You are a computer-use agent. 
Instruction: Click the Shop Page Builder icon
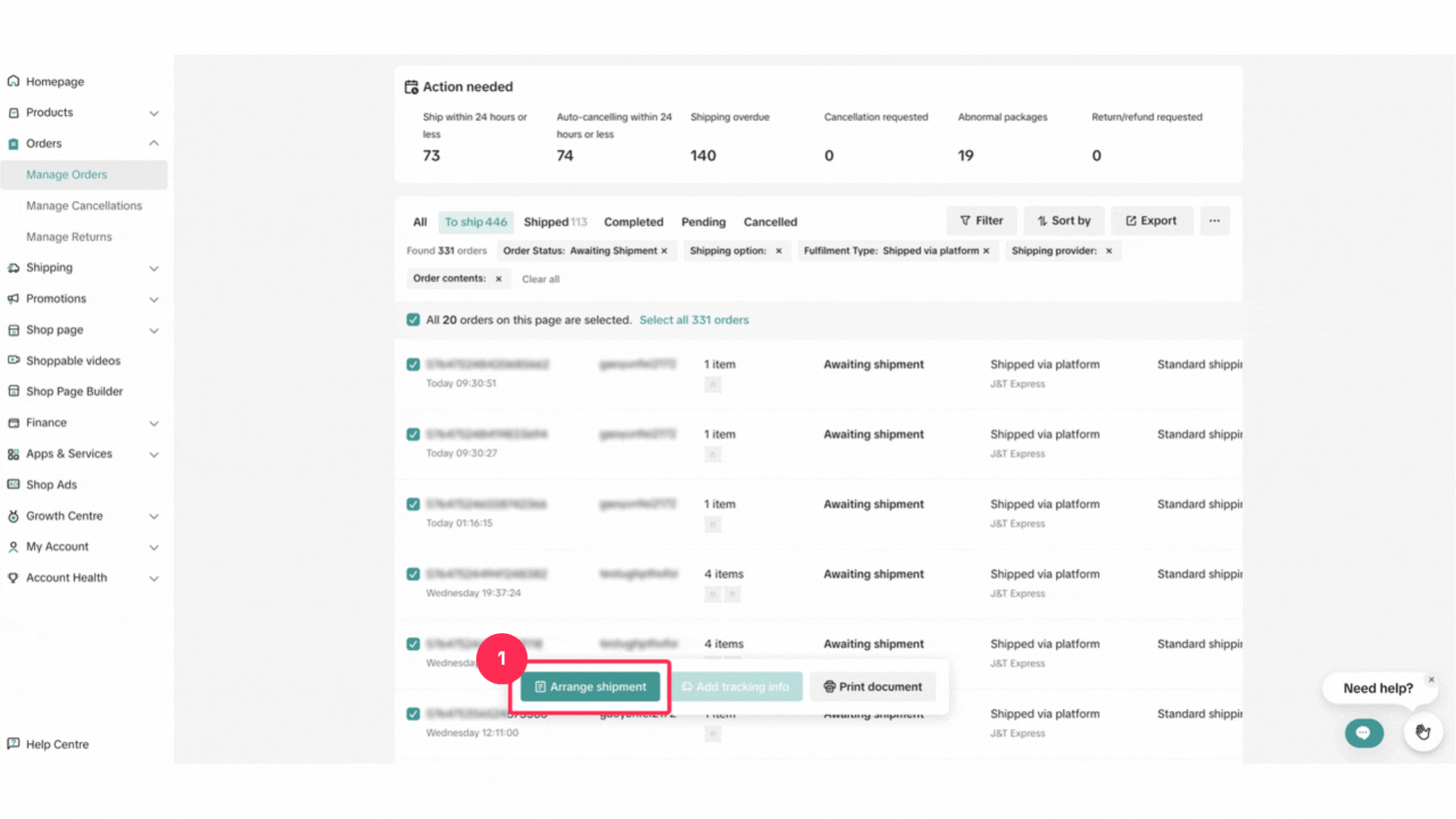point(13,391)
